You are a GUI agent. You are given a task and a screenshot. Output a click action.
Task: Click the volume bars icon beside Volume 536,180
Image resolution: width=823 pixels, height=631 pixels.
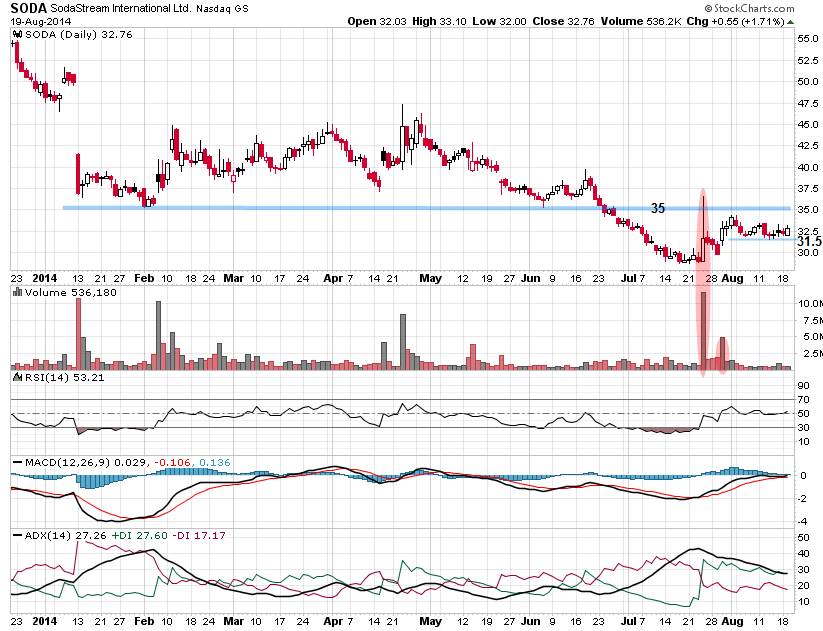17,292
